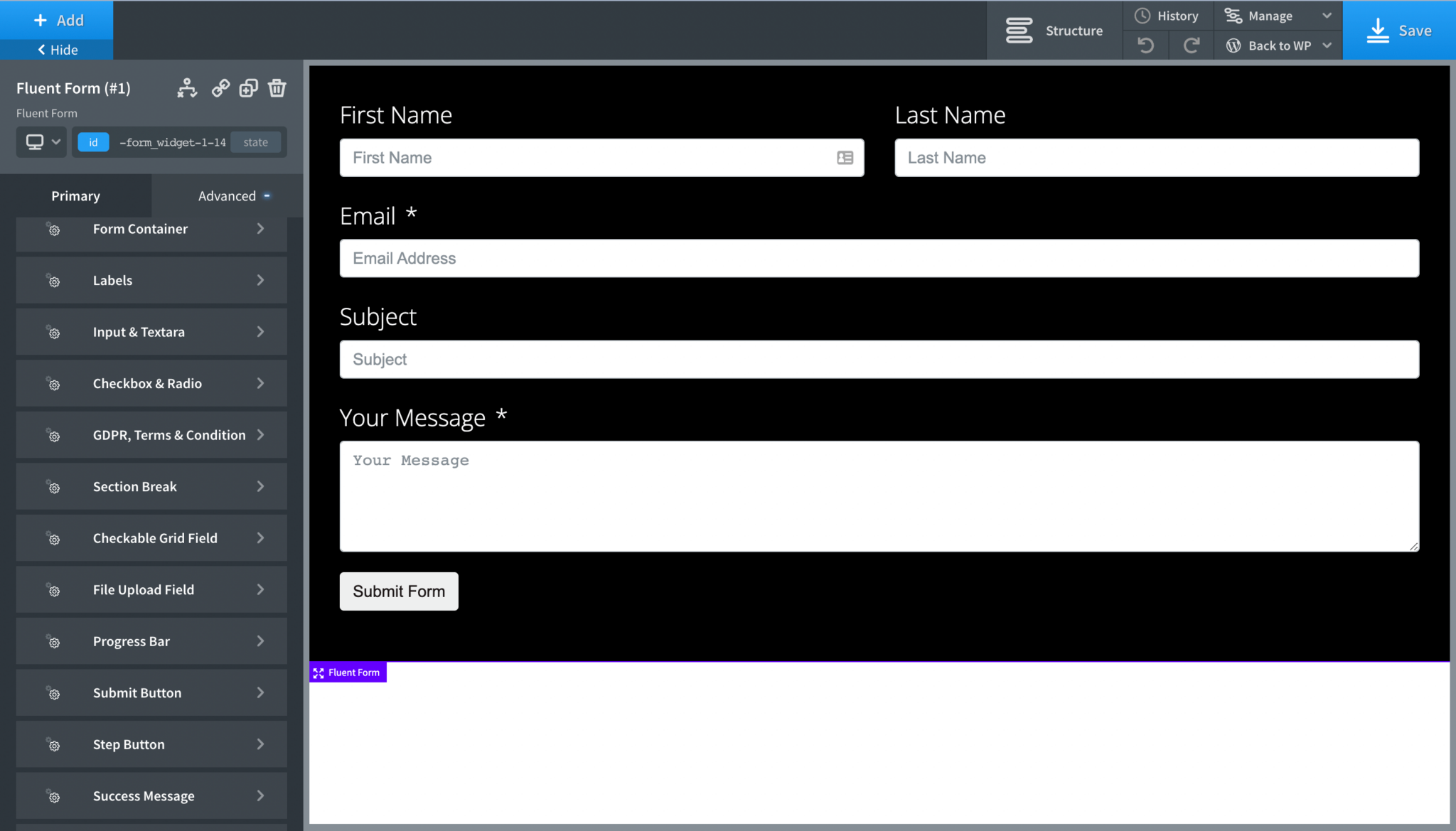This screenshot has width=1456, height=831.
Task: Click the Save button
Action: point(1398,30)
